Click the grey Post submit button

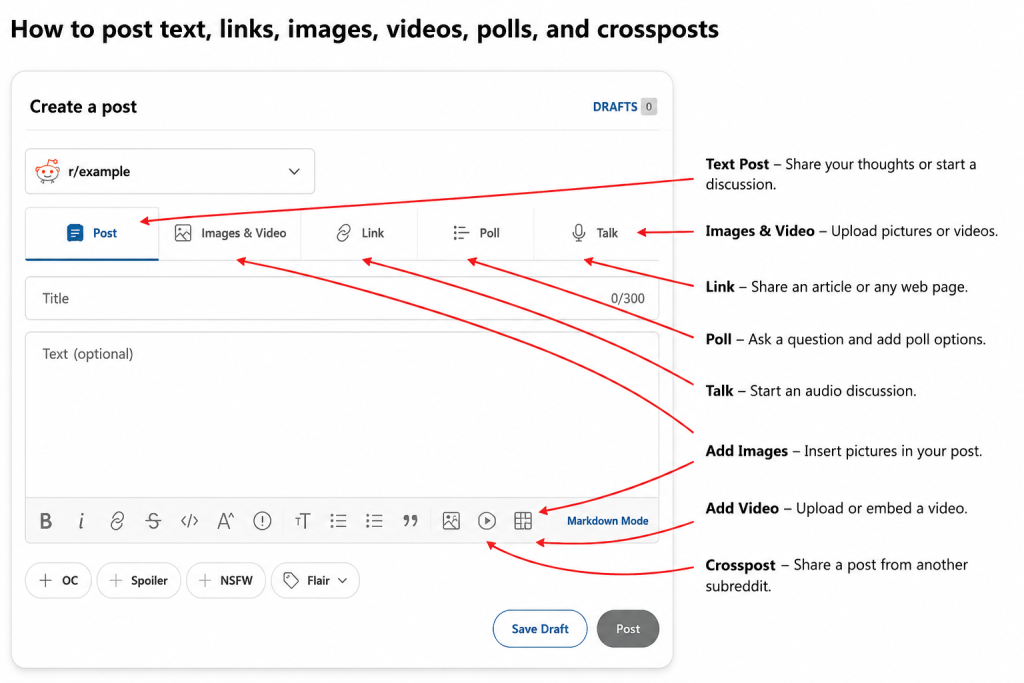coord(628,629)
